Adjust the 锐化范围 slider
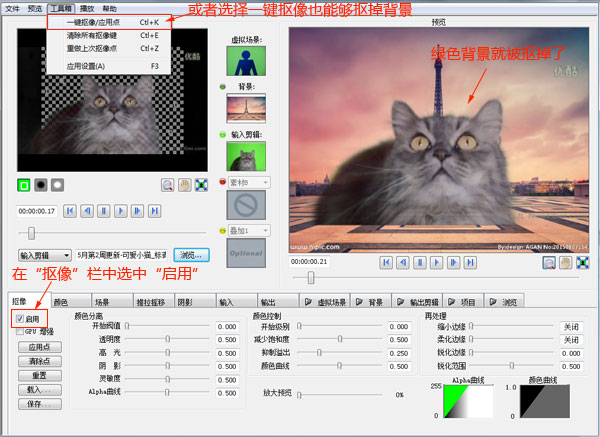 tap(512, 366)
